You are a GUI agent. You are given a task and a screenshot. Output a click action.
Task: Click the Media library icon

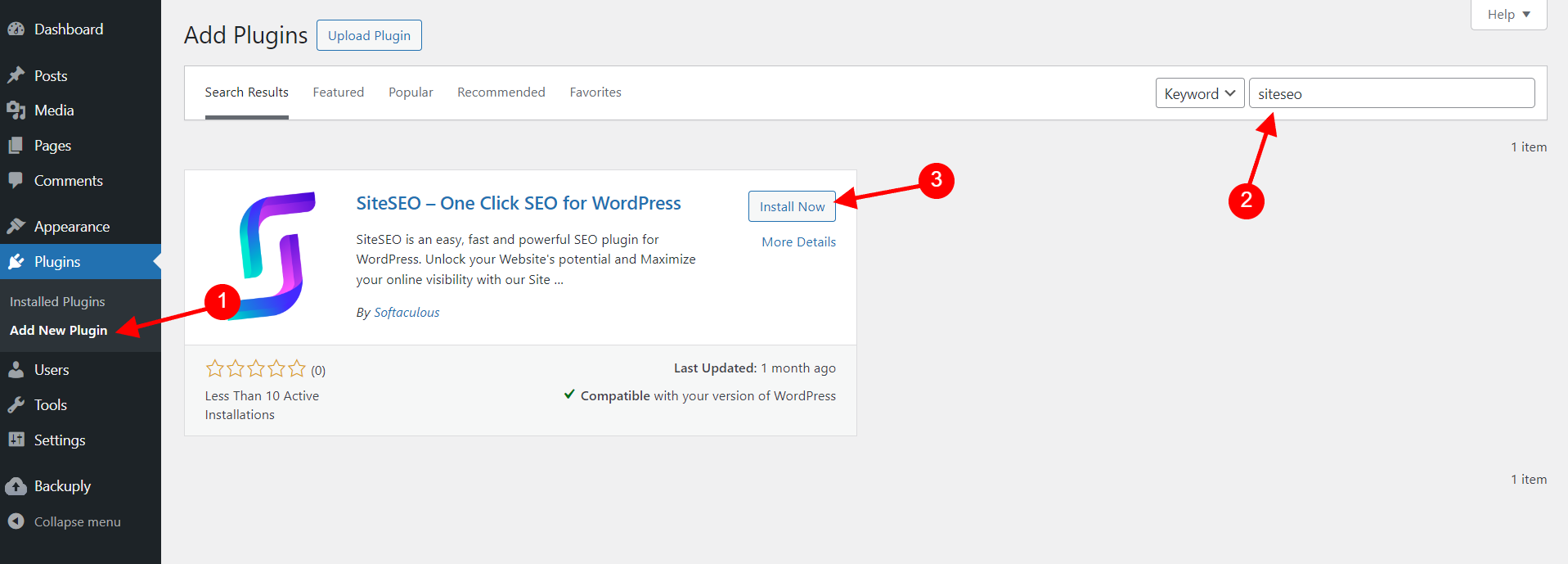click(x=16, y=111)
